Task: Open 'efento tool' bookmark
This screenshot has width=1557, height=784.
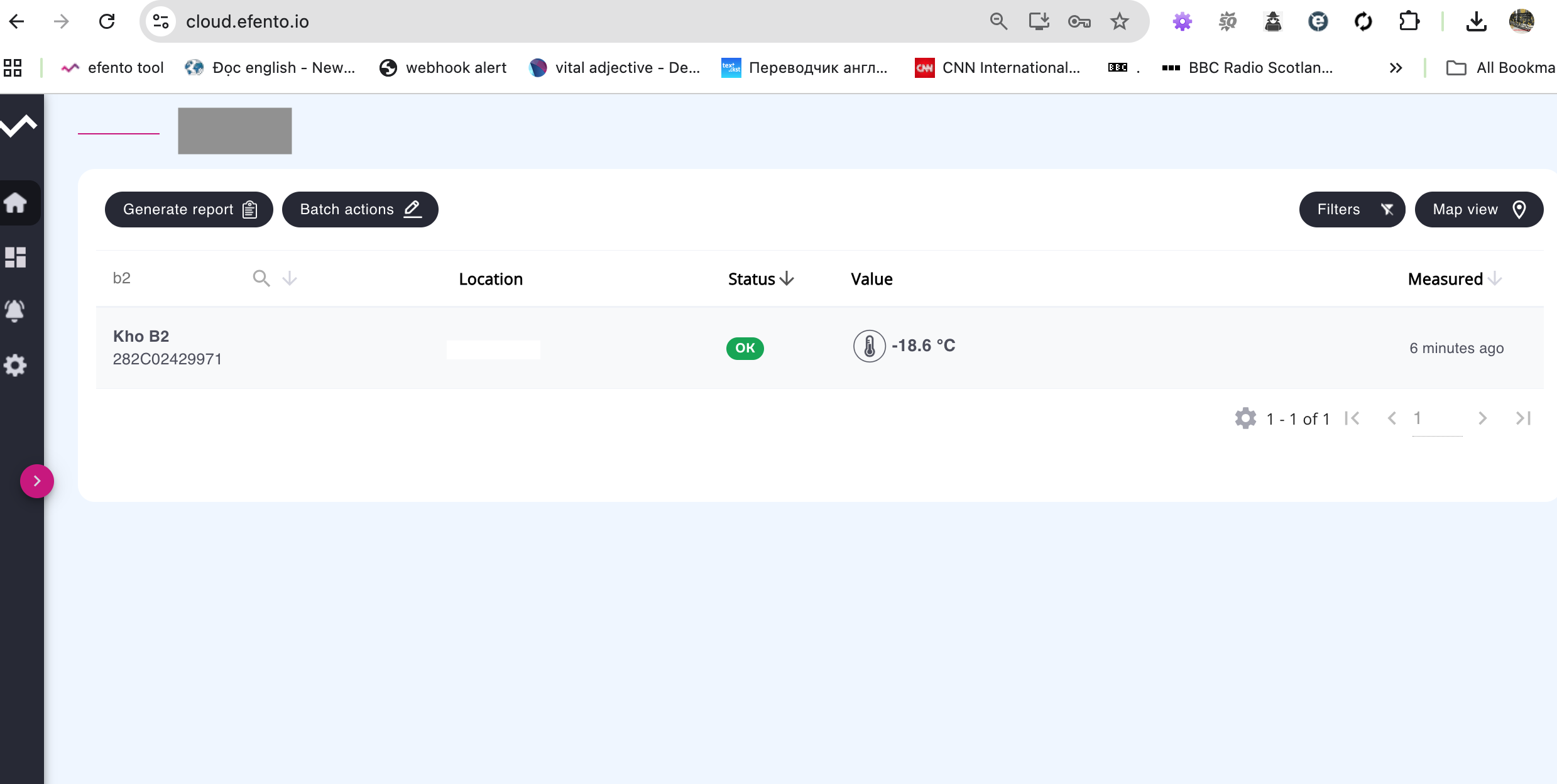Action: (x=112, y=67)
